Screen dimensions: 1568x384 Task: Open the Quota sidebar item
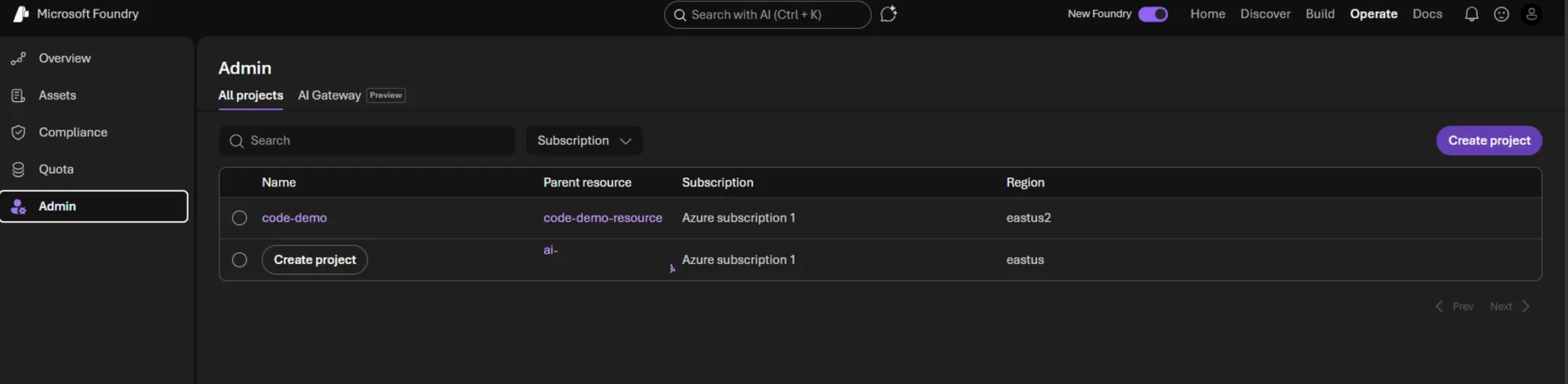94,169
